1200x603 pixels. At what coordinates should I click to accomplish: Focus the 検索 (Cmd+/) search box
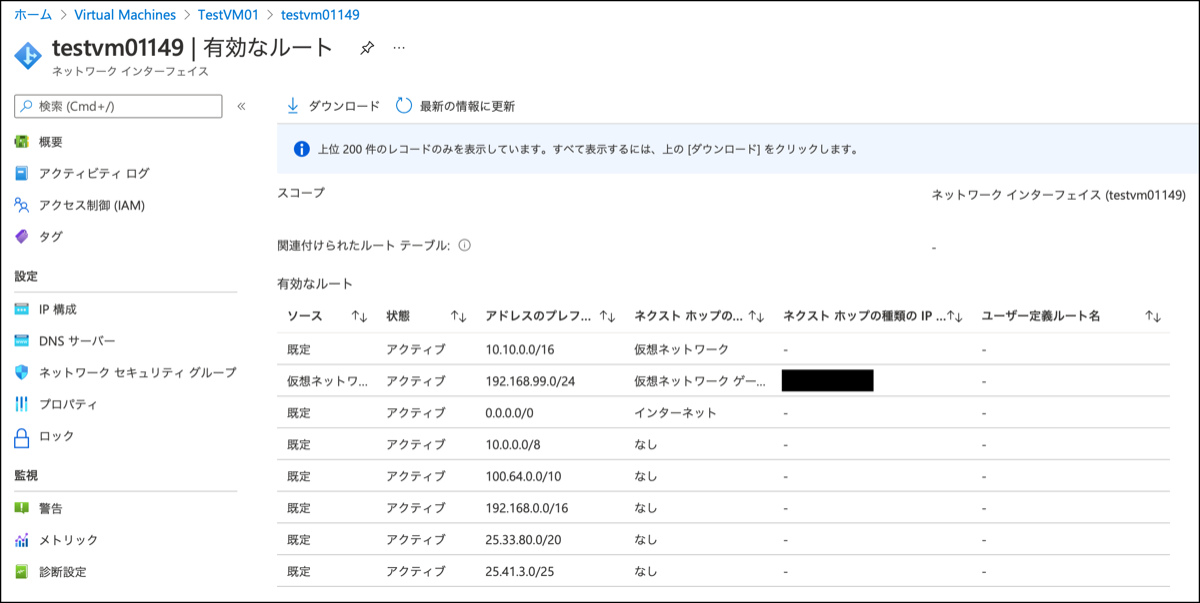click(x=118, y=106)
